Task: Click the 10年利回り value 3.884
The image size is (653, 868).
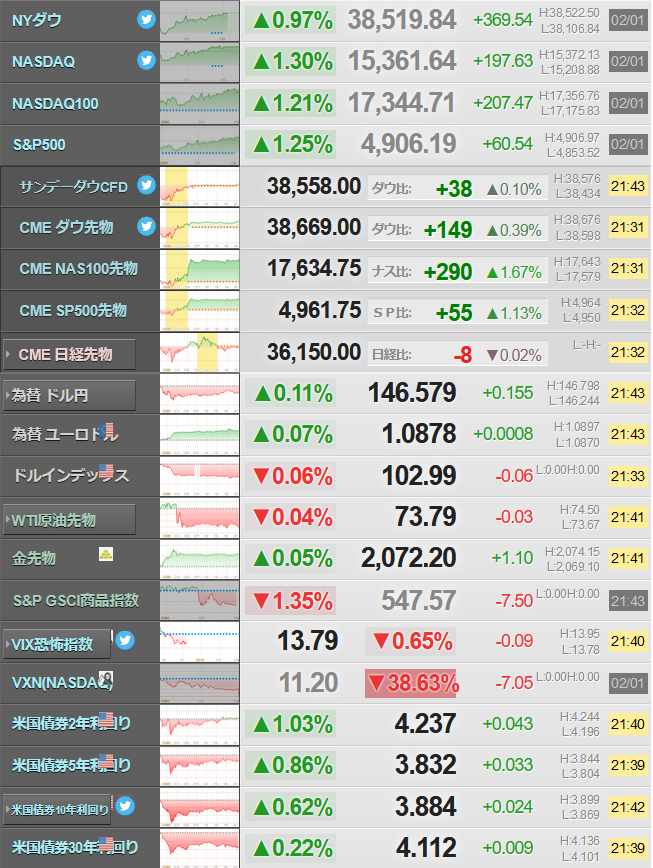Action: click(426, 806)
